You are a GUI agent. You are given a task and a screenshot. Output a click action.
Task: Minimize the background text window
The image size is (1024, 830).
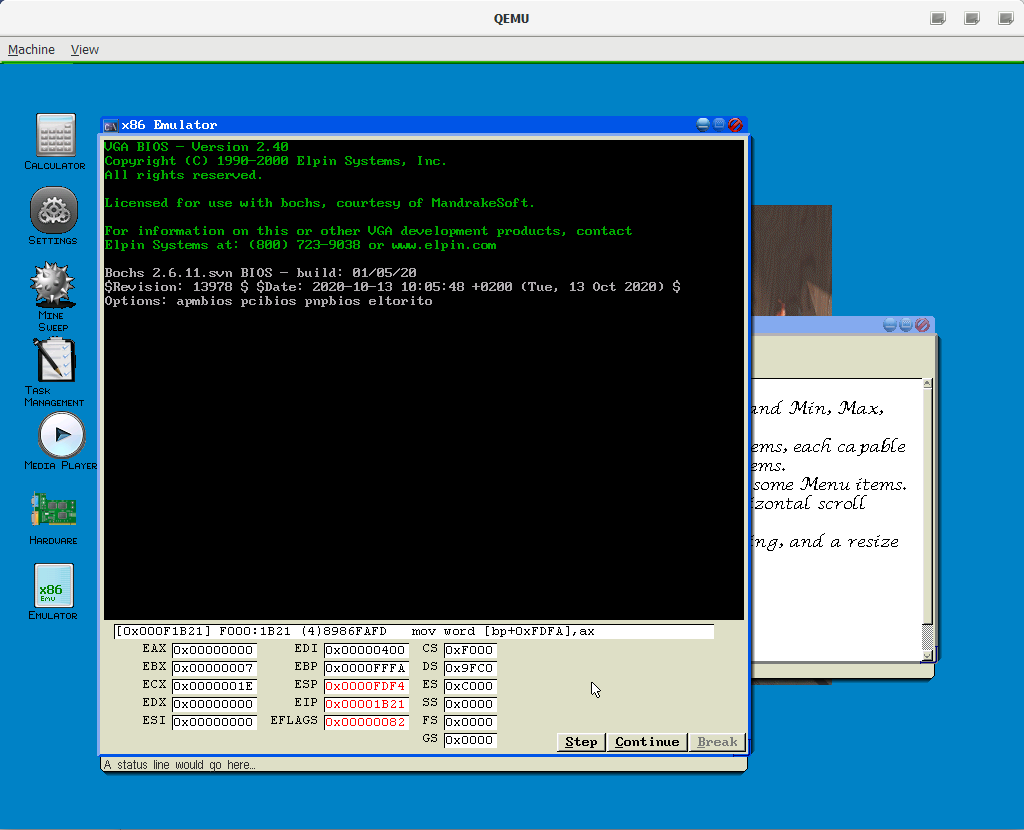tap(889, 325)
